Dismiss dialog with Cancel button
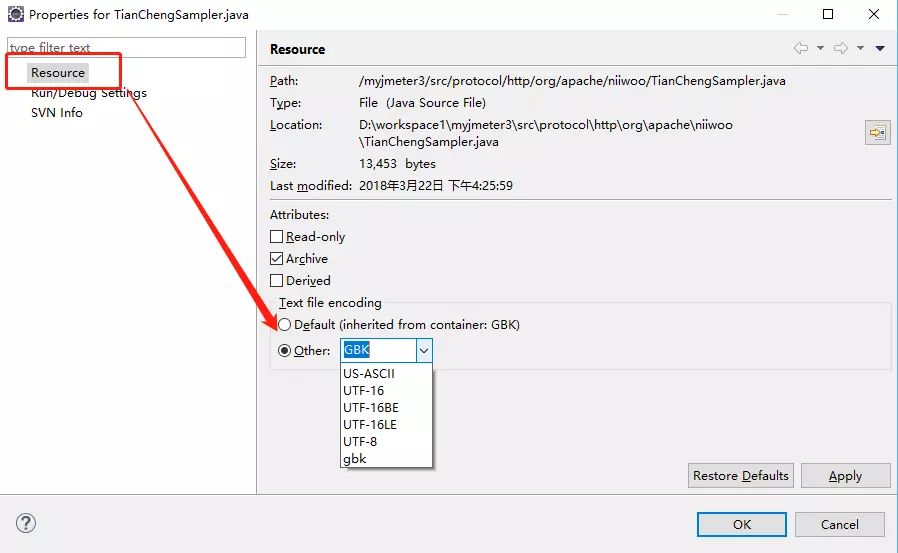The width and height of the screenshot is (898, 553). (840, 524)
